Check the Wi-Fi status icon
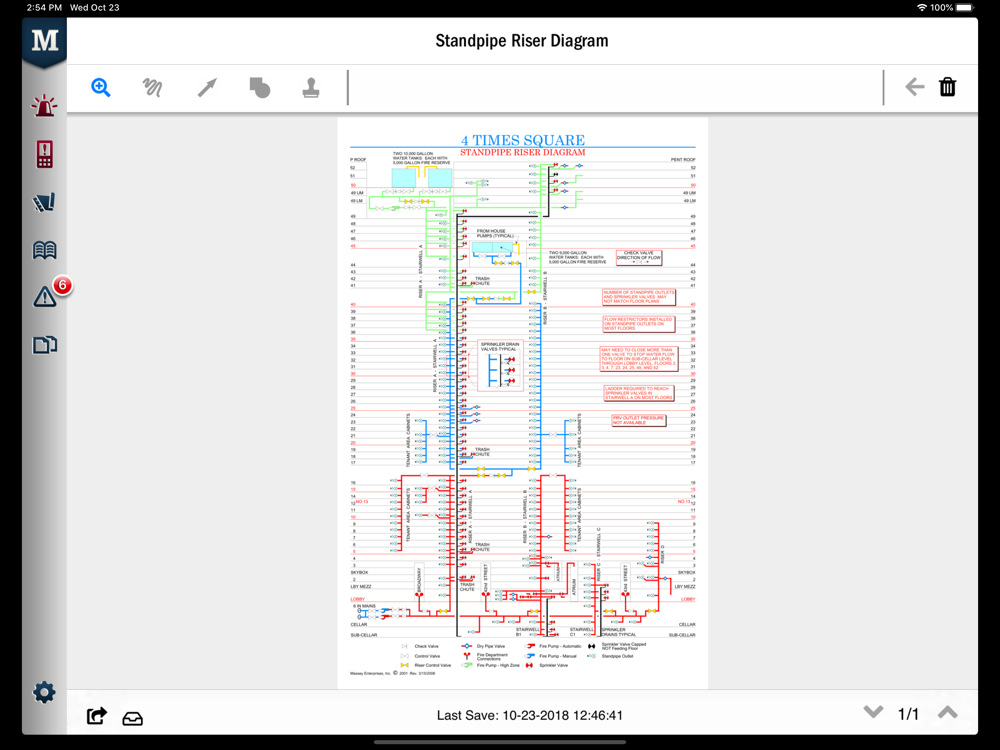This screenshot has width=1000, height=750. pos(922,8)
